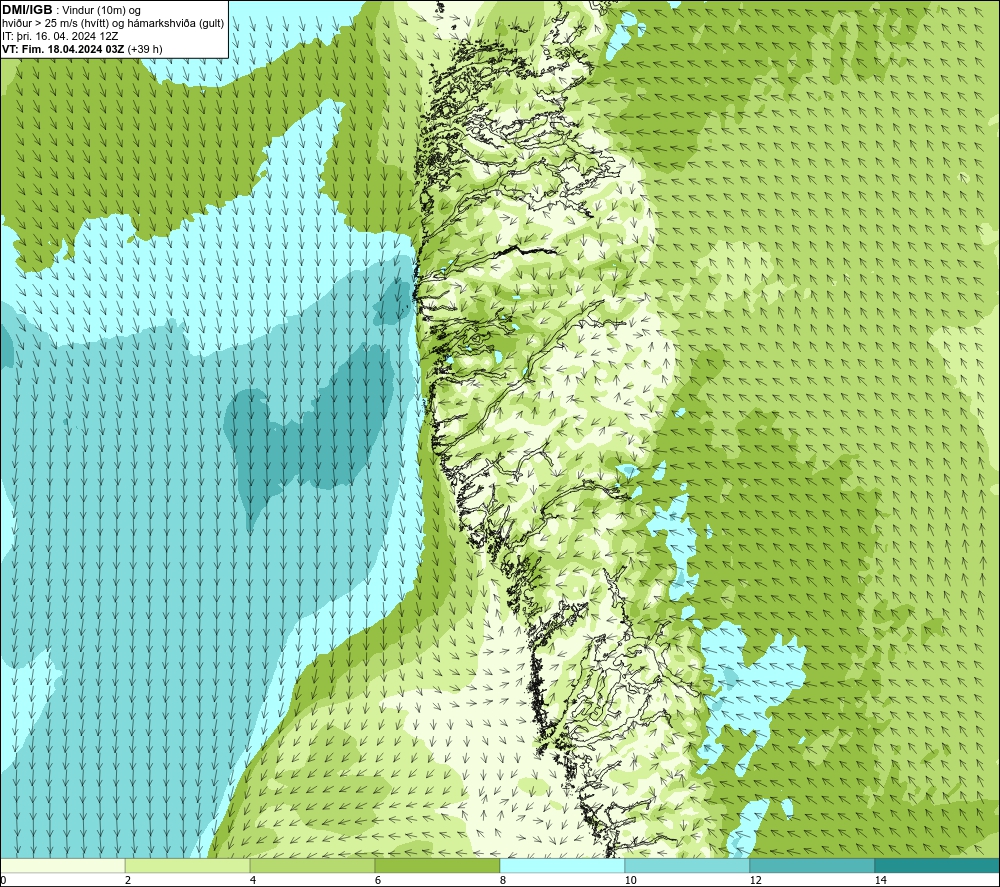Click the 'IT: þri. 16. 04. 2024 12Z' line
The height and width of the screenshot is (887, 1000).
point(60,36)
